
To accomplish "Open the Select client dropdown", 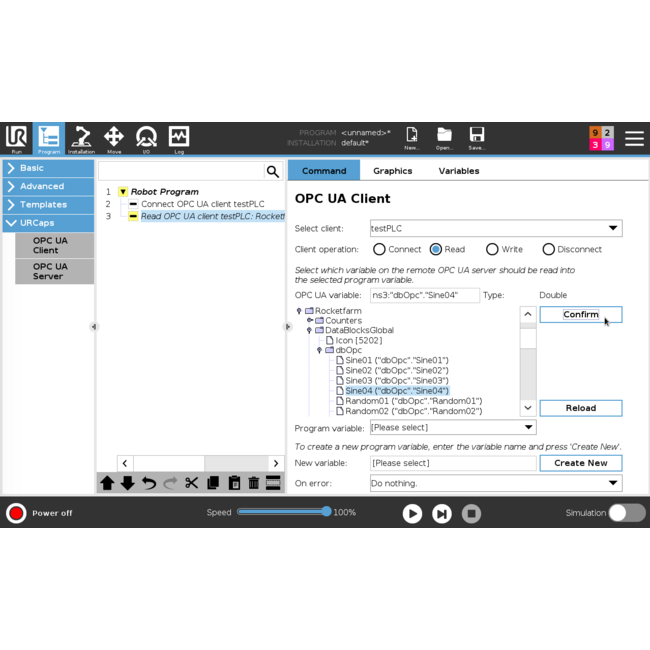I will click(x=495, y=228).
